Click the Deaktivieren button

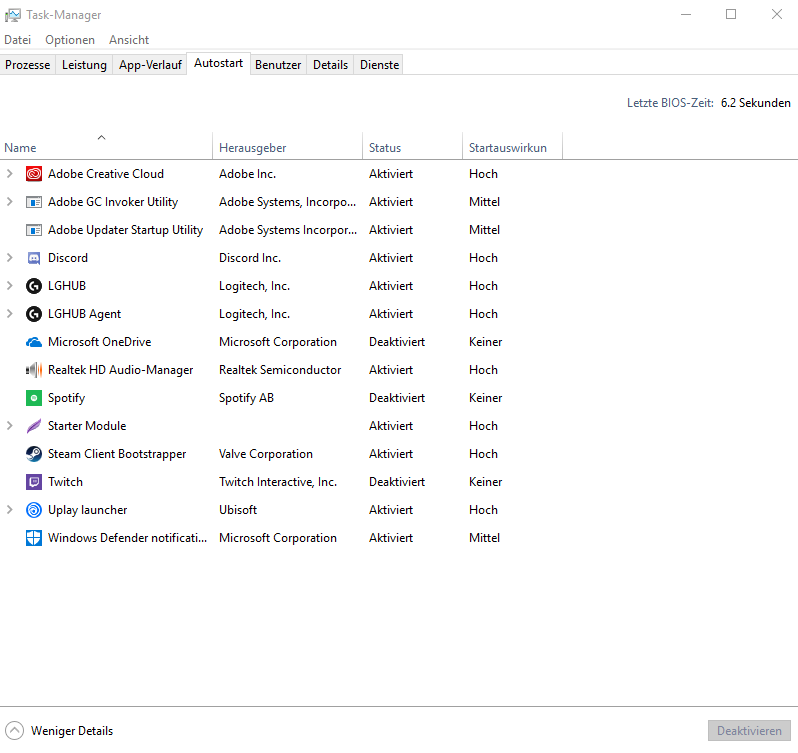point(749,731)
